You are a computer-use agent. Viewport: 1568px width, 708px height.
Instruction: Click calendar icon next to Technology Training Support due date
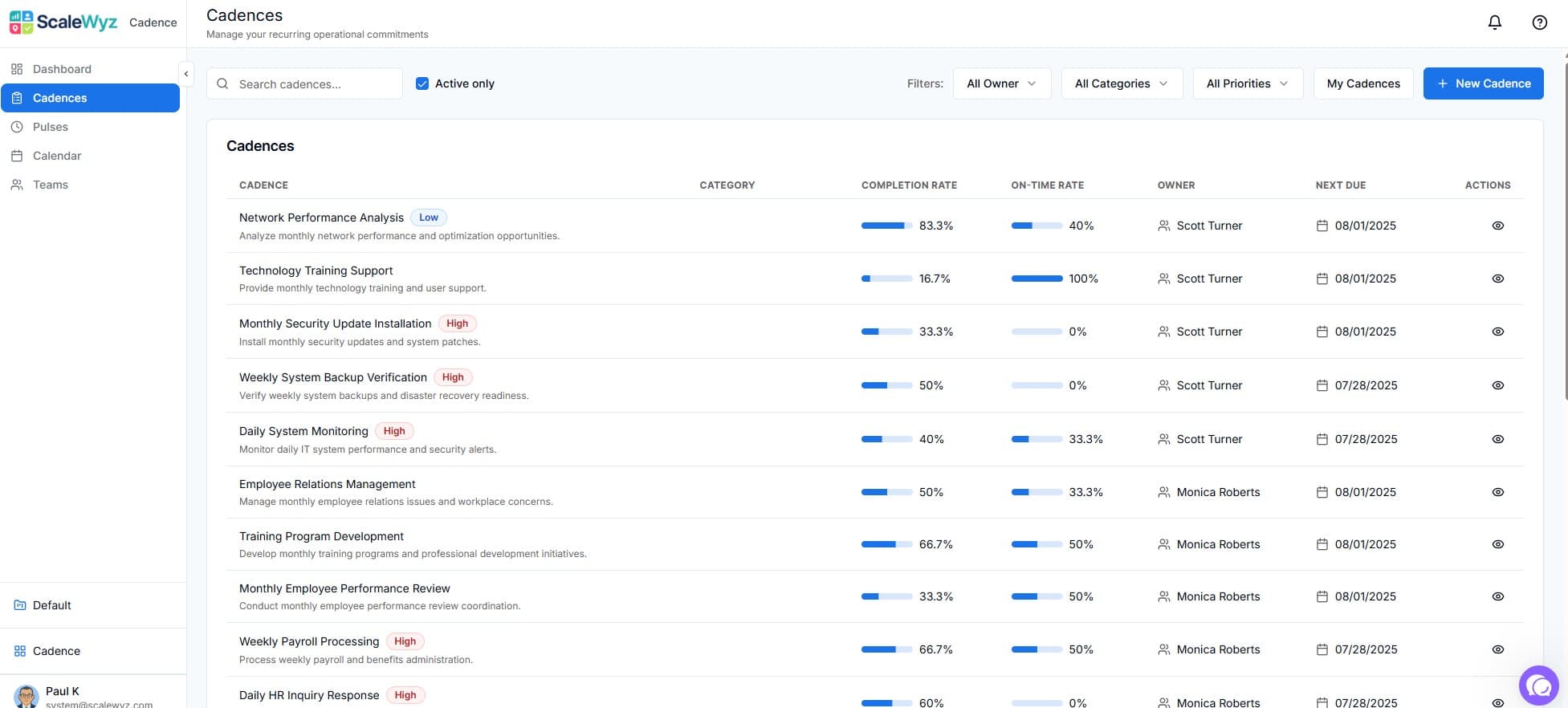pyautogui.click(x=1322, y=279)
